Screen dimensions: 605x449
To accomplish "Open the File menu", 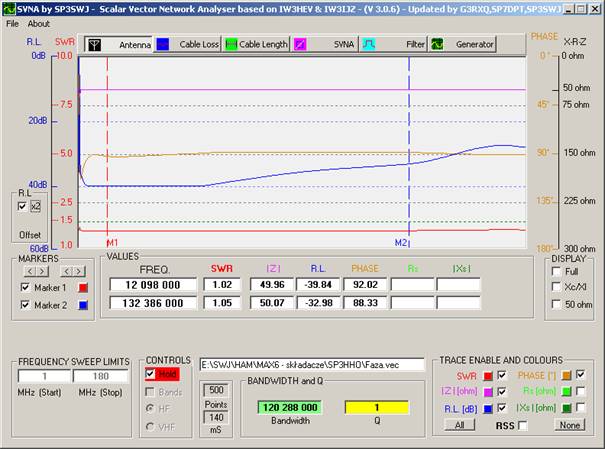I will click(12, 23).
